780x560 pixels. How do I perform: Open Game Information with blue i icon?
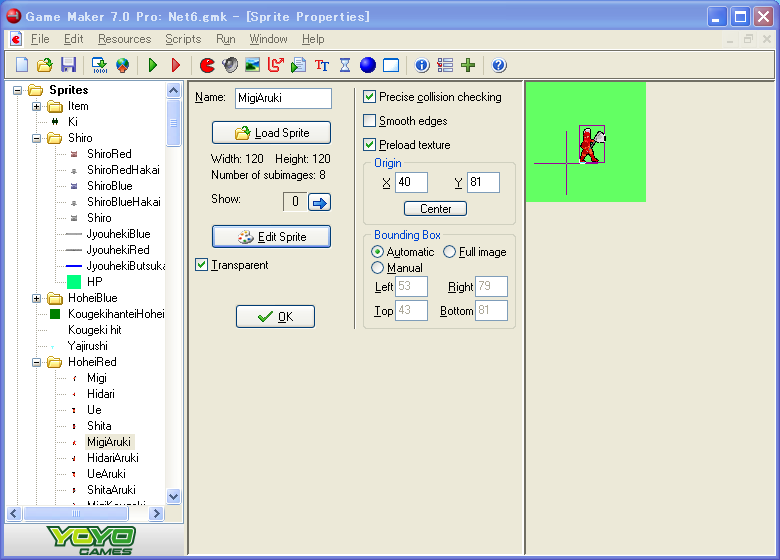click(x=422, y=65)
